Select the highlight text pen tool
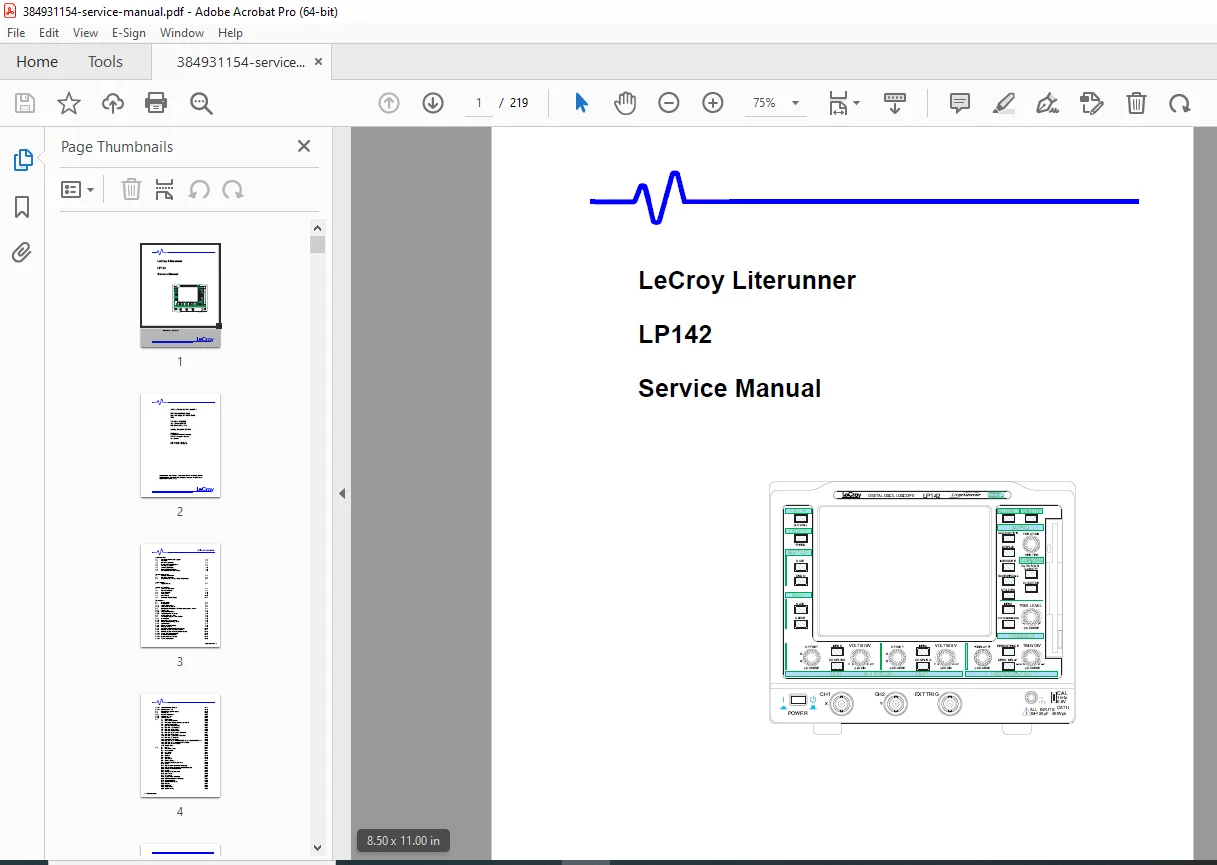Viewport: 1217px width, 865px height. (1004, 103)
